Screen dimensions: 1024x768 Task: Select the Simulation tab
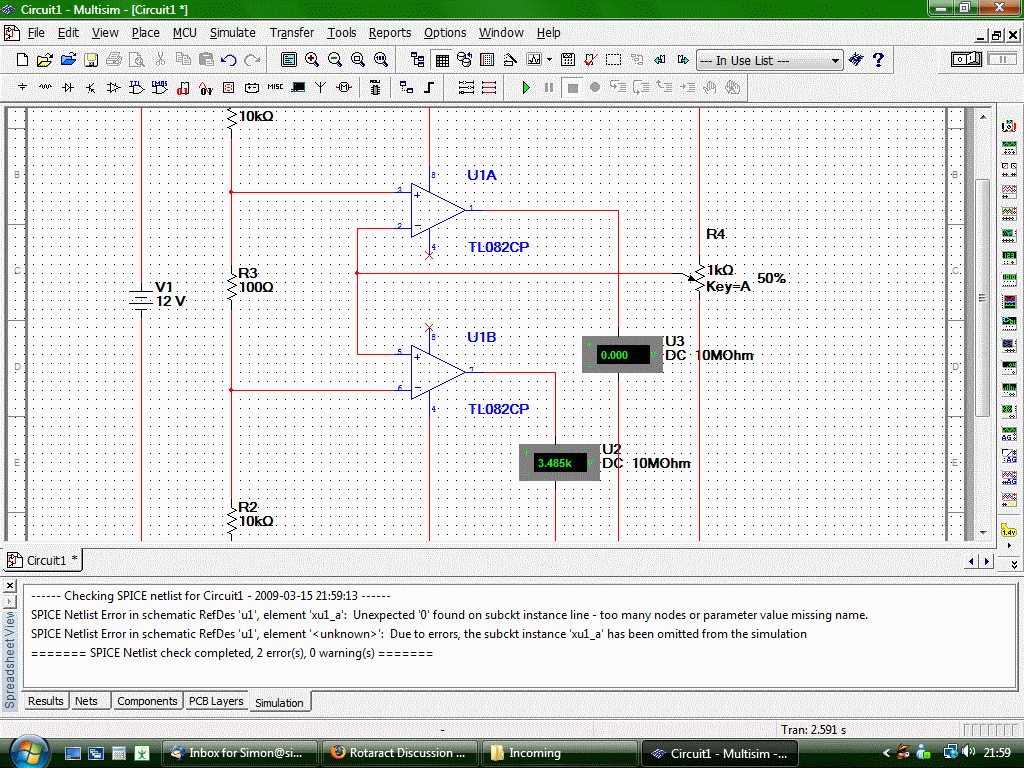(280, 703)
